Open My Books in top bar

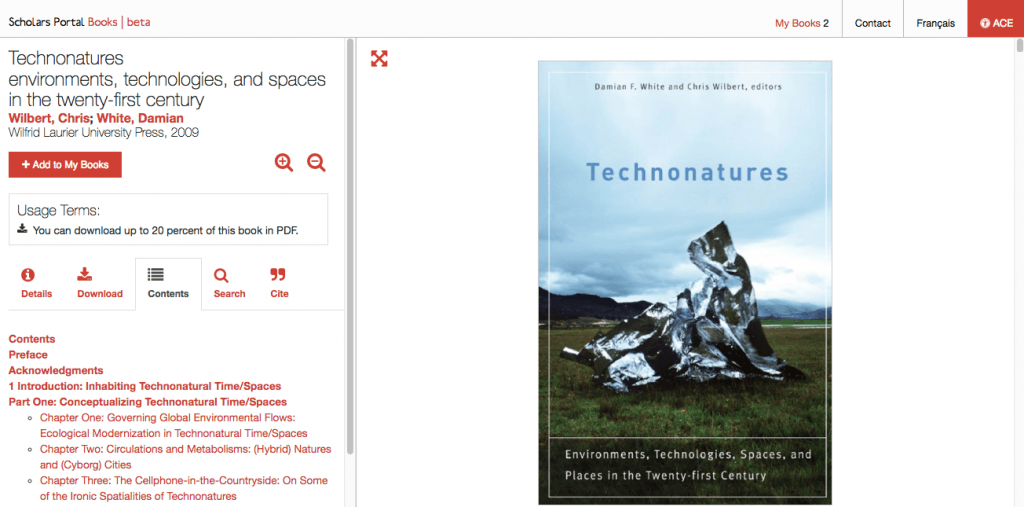[x=802, y=24]
